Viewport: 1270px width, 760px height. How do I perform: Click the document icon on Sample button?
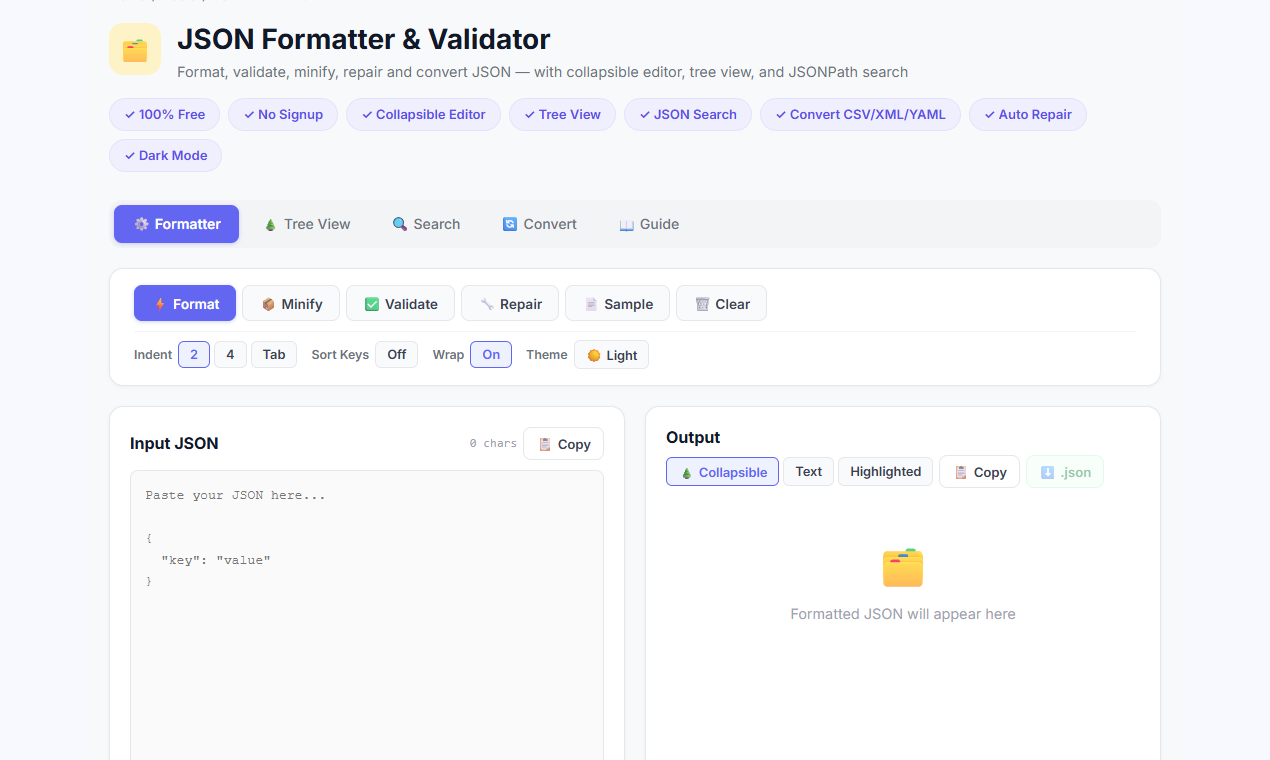[x=591, y=304]
